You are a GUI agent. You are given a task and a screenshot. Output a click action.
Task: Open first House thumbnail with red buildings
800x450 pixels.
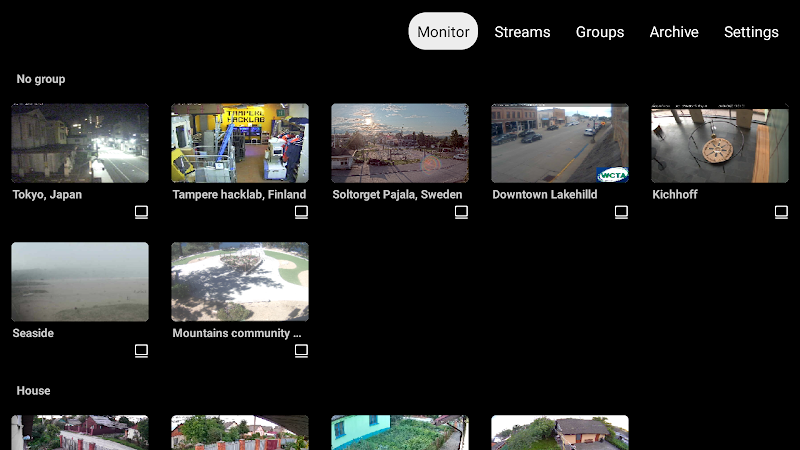(x=80, y=433)
